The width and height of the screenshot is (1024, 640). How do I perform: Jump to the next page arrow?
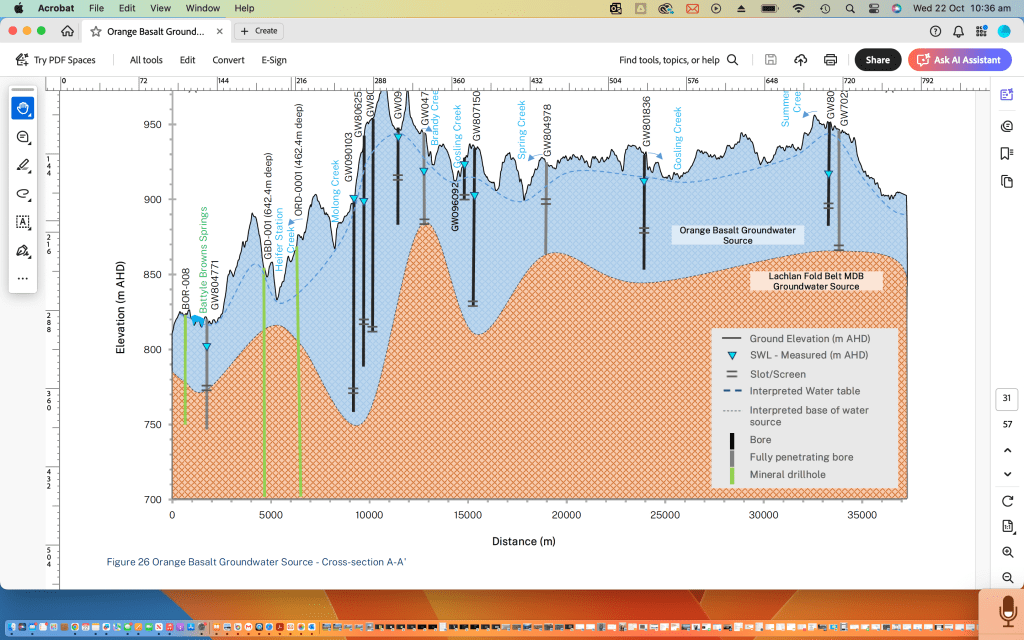tap(1006, 474)
